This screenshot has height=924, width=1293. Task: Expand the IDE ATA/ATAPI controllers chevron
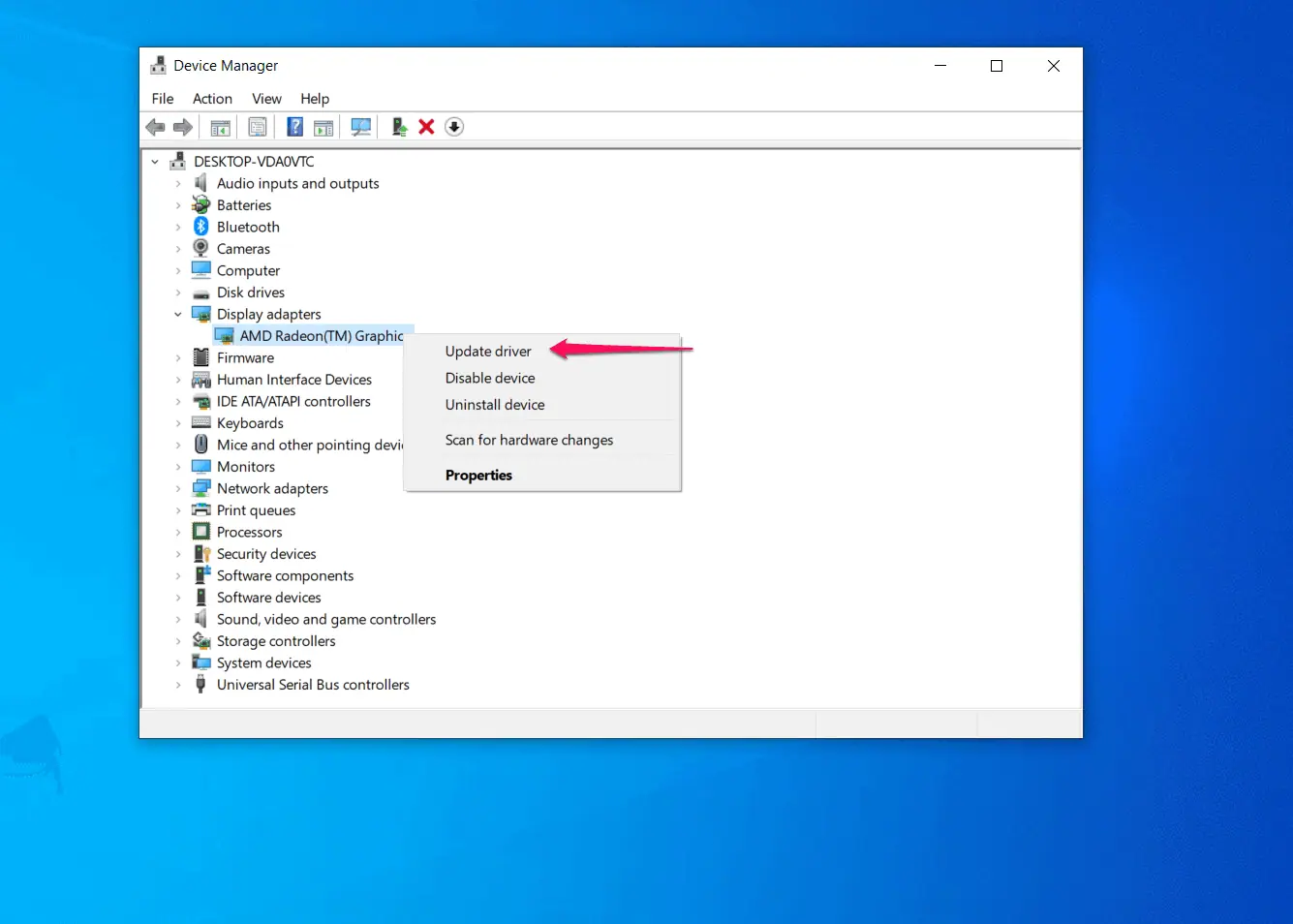pos(178,401)
